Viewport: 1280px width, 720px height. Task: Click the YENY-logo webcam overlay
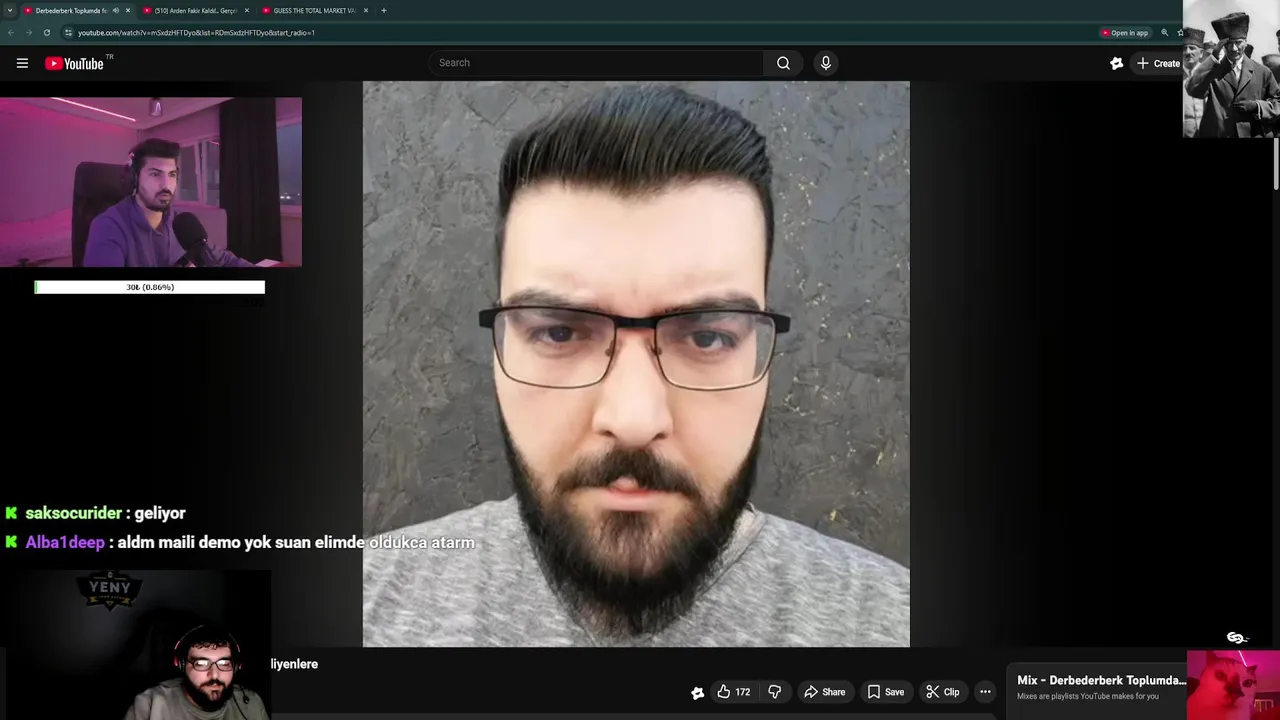tap(135, 644)
